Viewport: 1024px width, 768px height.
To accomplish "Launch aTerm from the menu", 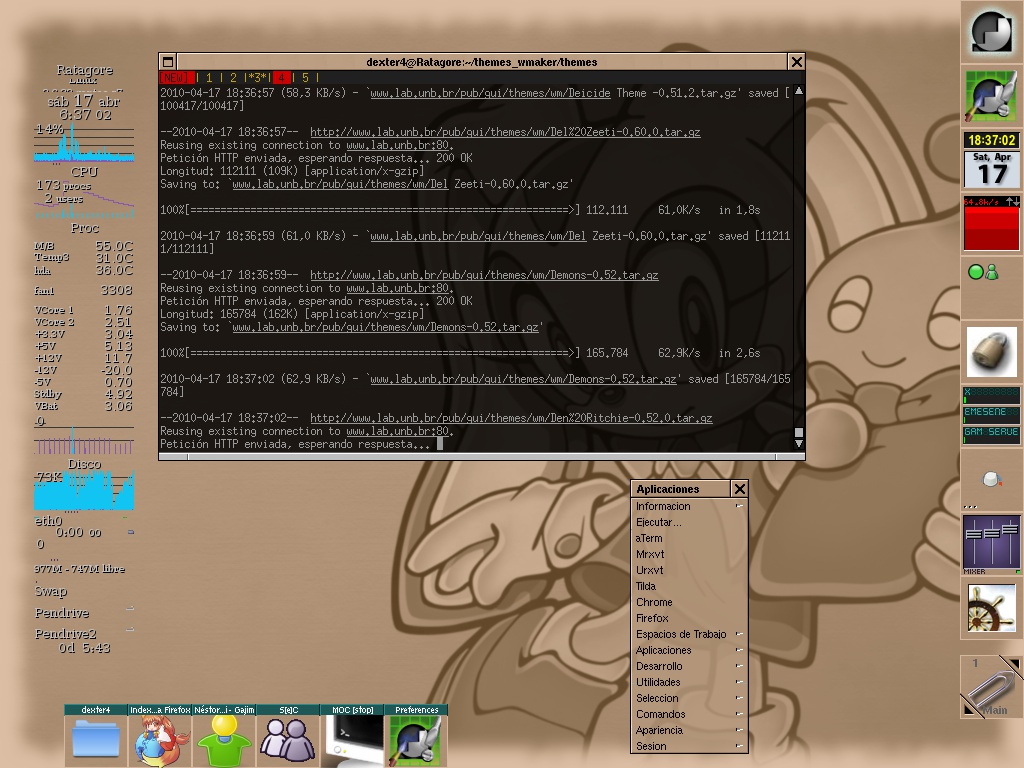I will (689, 538).
